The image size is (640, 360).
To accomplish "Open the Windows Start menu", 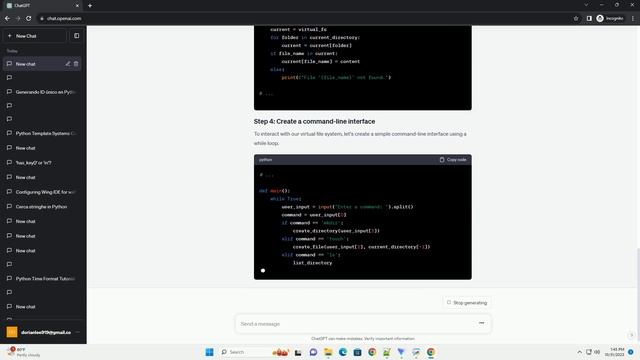I will pyautogui.click(x=209, y=352).
